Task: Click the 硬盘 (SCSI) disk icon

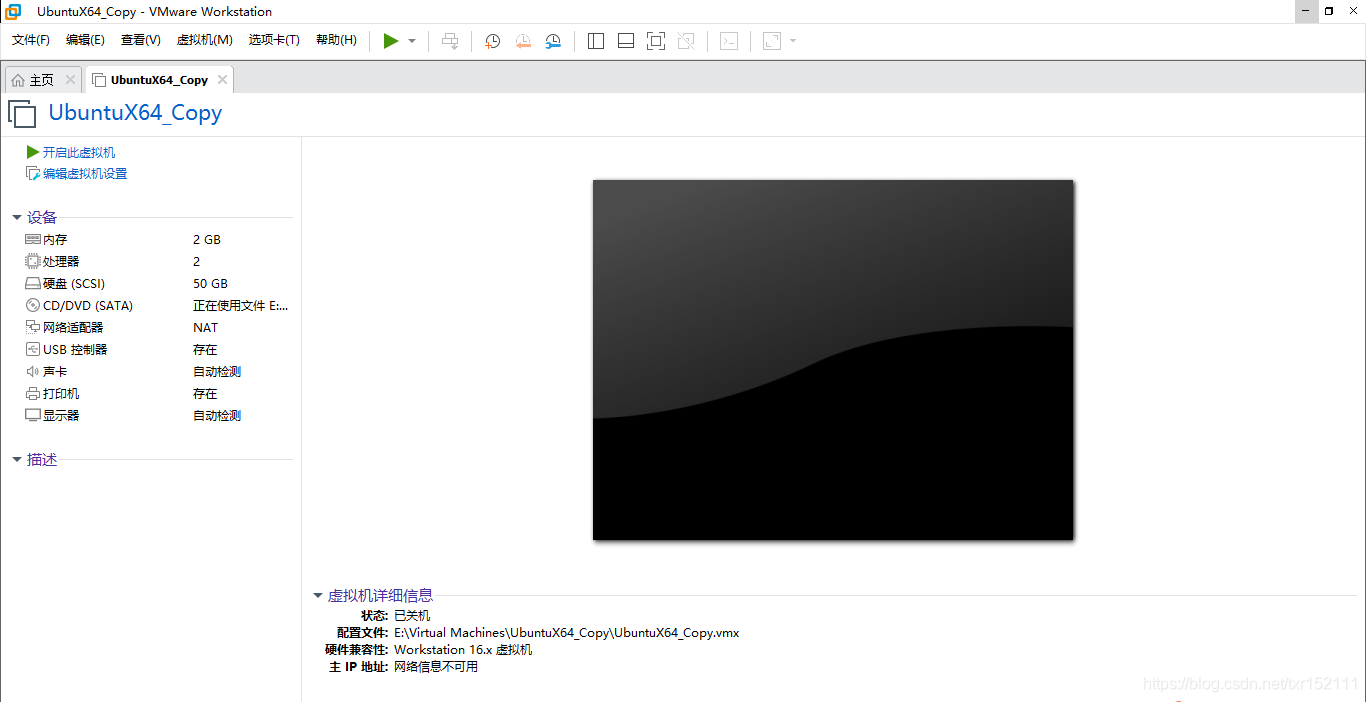Action: [33, 284]
